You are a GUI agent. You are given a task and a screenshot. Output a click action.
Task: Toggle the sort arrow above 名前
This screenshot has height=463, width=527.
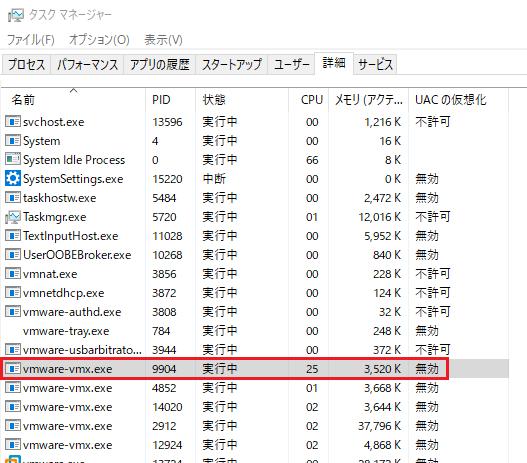74,91
